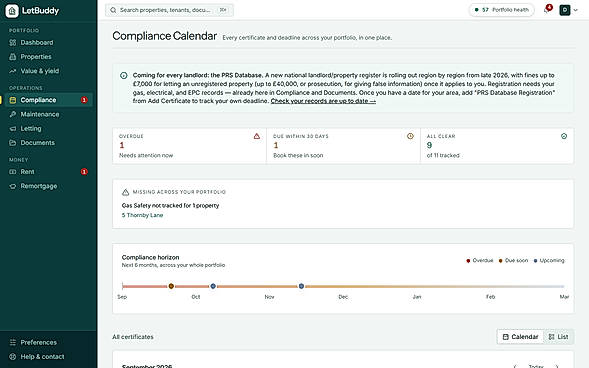Viewport: 589px width, 368px height.
Task: Go to Properties in the sidebar
Action: click(x=48, y=57)
